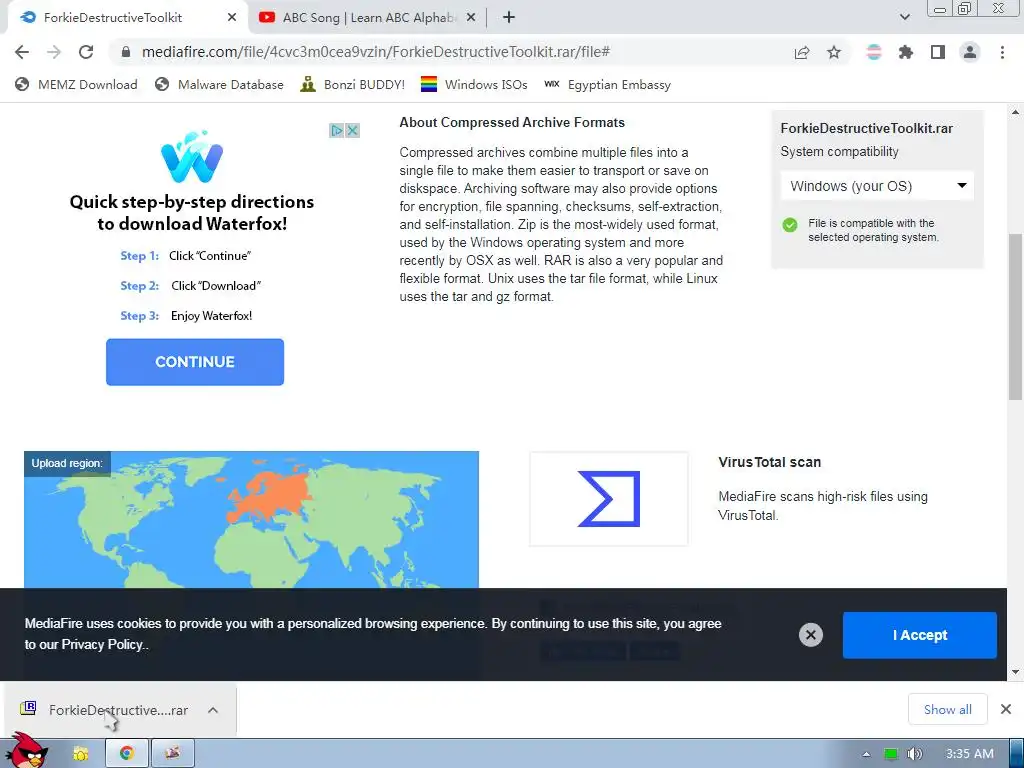Click the green compatibility checkmark icon
The width and height of the screenshot is (1024, 768).
790,225
